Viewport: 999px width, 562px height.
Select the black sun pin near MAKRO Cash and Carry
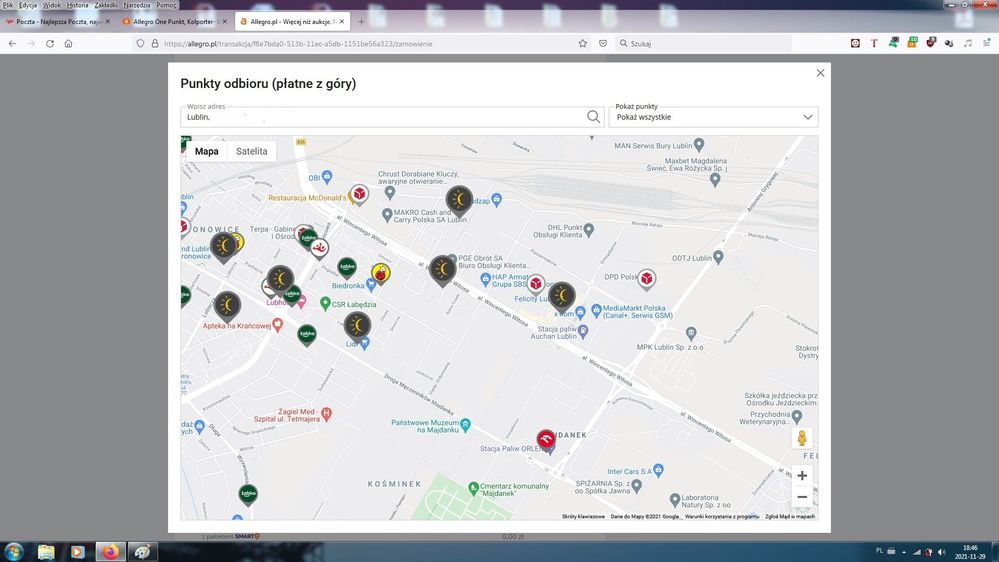459,201
